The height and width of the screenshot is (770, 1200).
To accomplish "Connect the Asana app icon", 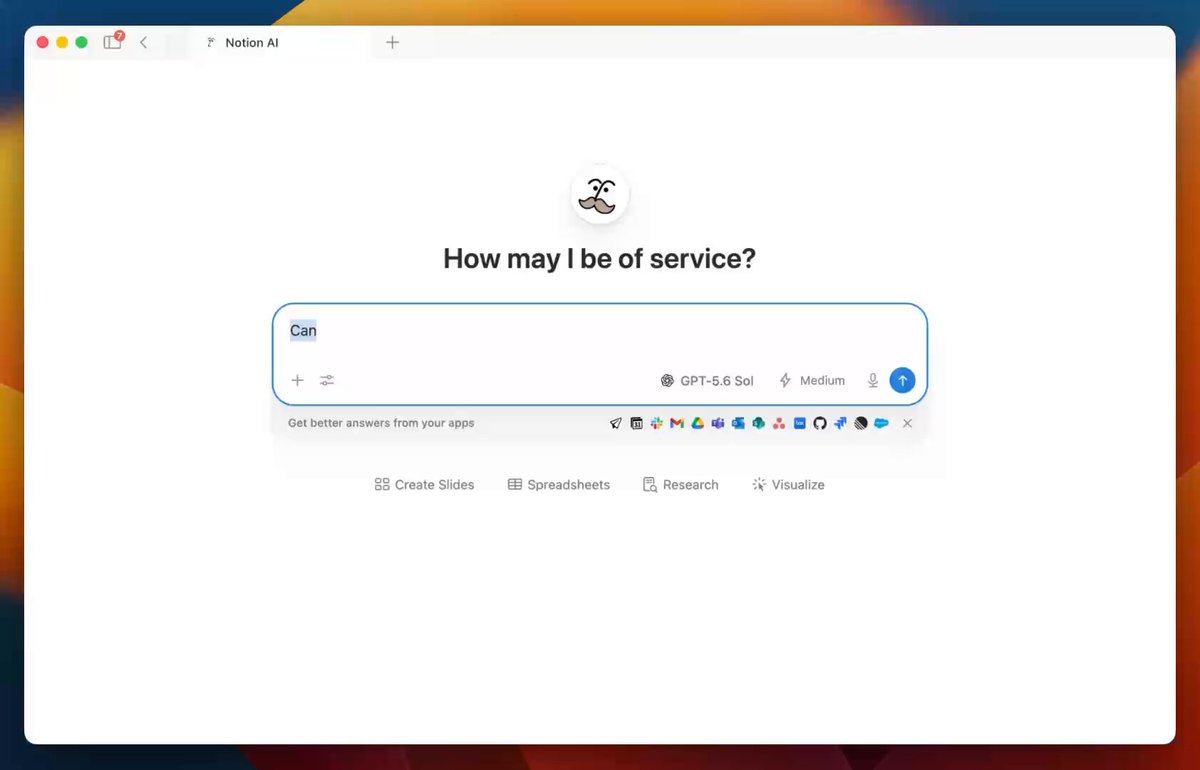I will [x=779, y=423].
